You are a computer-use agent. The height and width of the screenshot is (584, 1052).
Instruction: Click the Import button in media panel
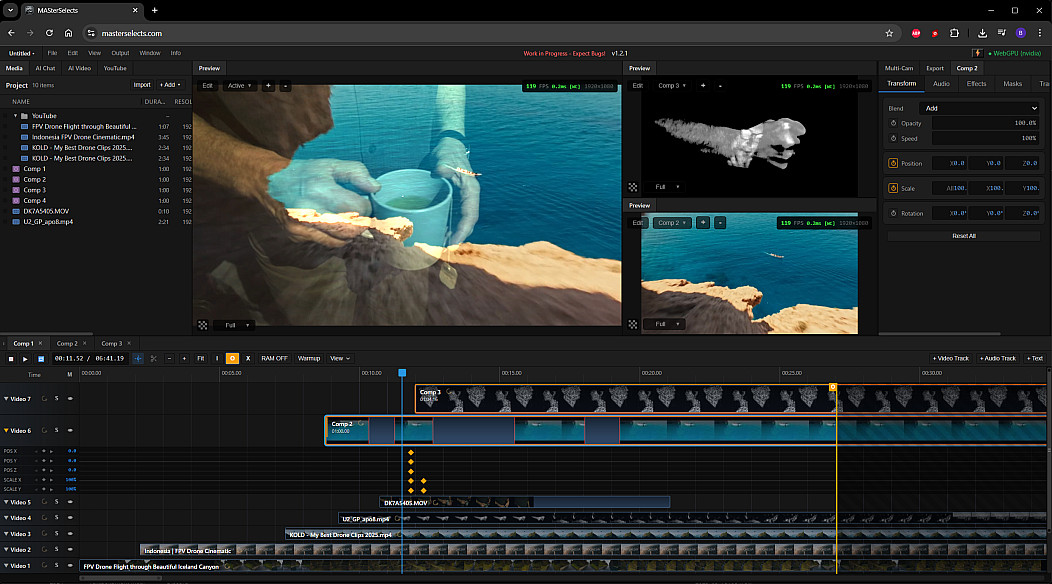[x=142, y=85]
